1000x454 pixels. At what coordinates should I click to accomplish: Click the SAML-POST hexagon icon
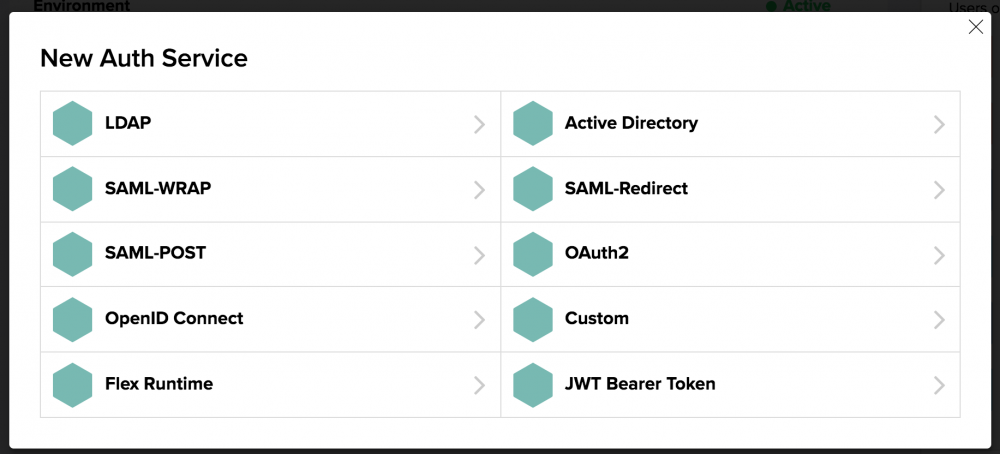pyautogui.click(x=72, y=254)
